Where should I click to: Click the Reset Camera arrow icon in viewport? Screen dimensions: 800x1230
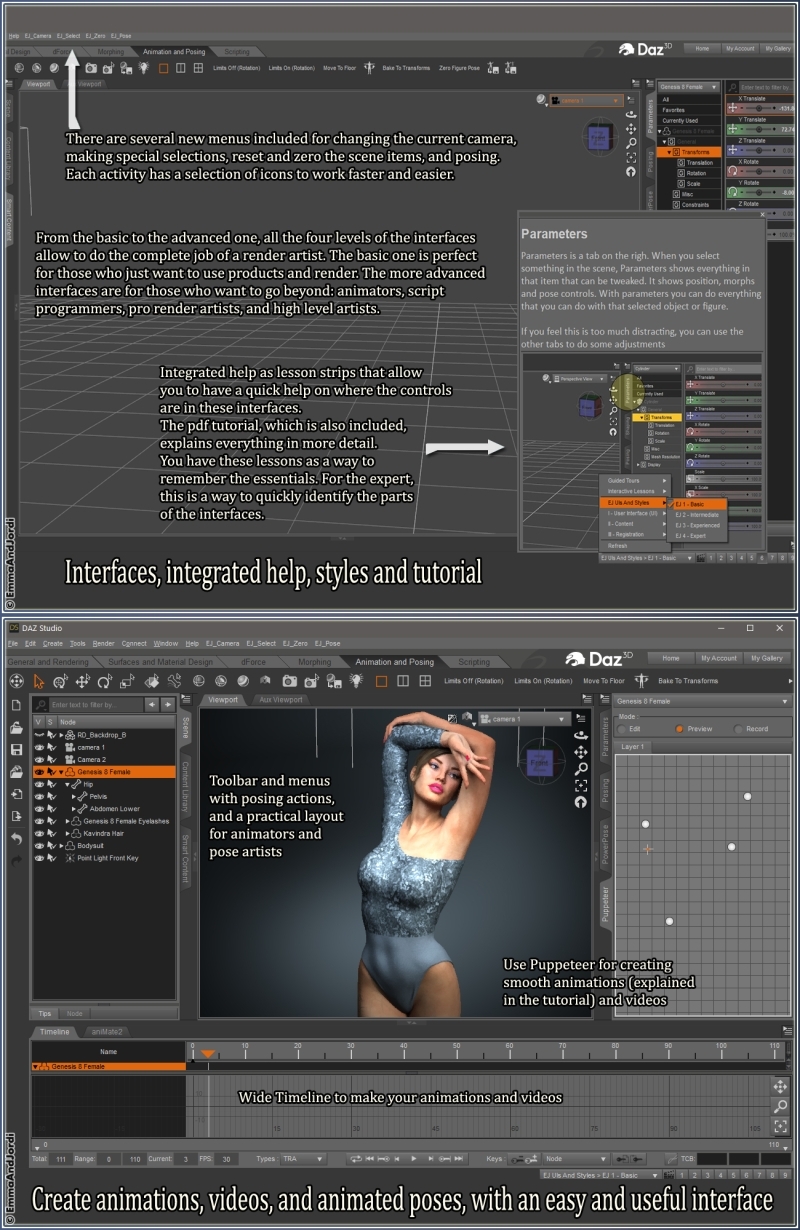581,802
